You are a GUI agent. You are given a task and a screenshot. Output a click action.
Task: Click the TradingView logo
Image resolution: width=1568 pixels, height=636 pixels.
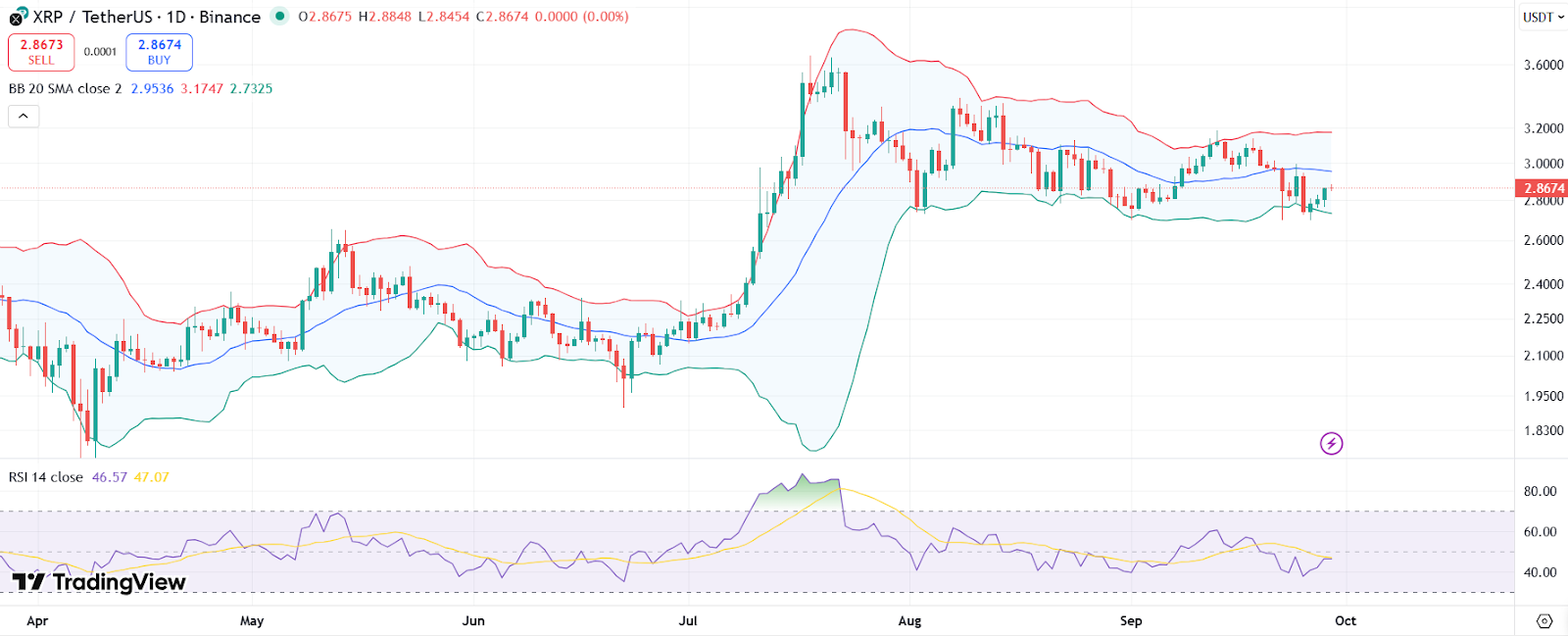98,582
